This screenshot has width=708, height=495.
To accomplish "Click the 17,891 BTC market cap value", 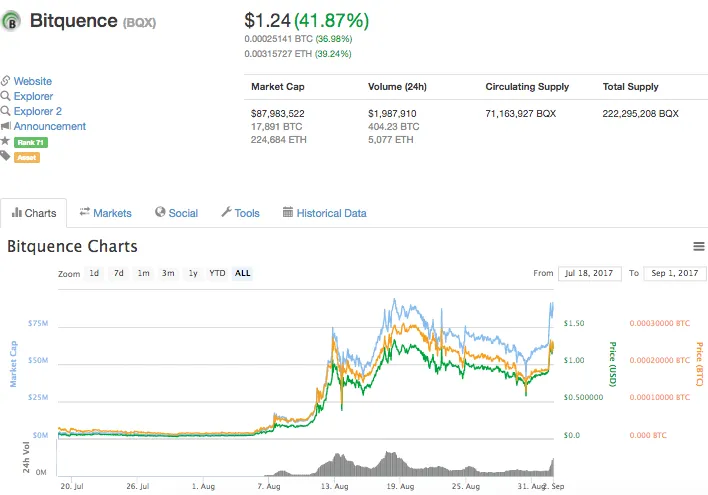I will click(276, 126).
